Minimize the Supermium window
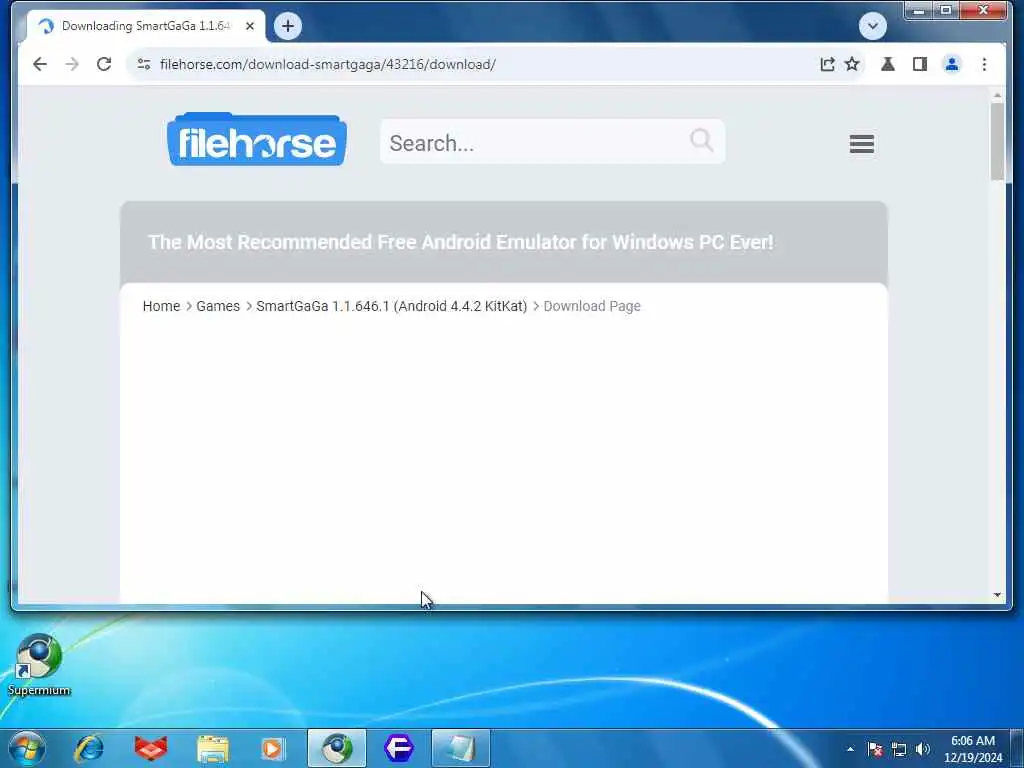1024x768 pixels. pos(918,10)
